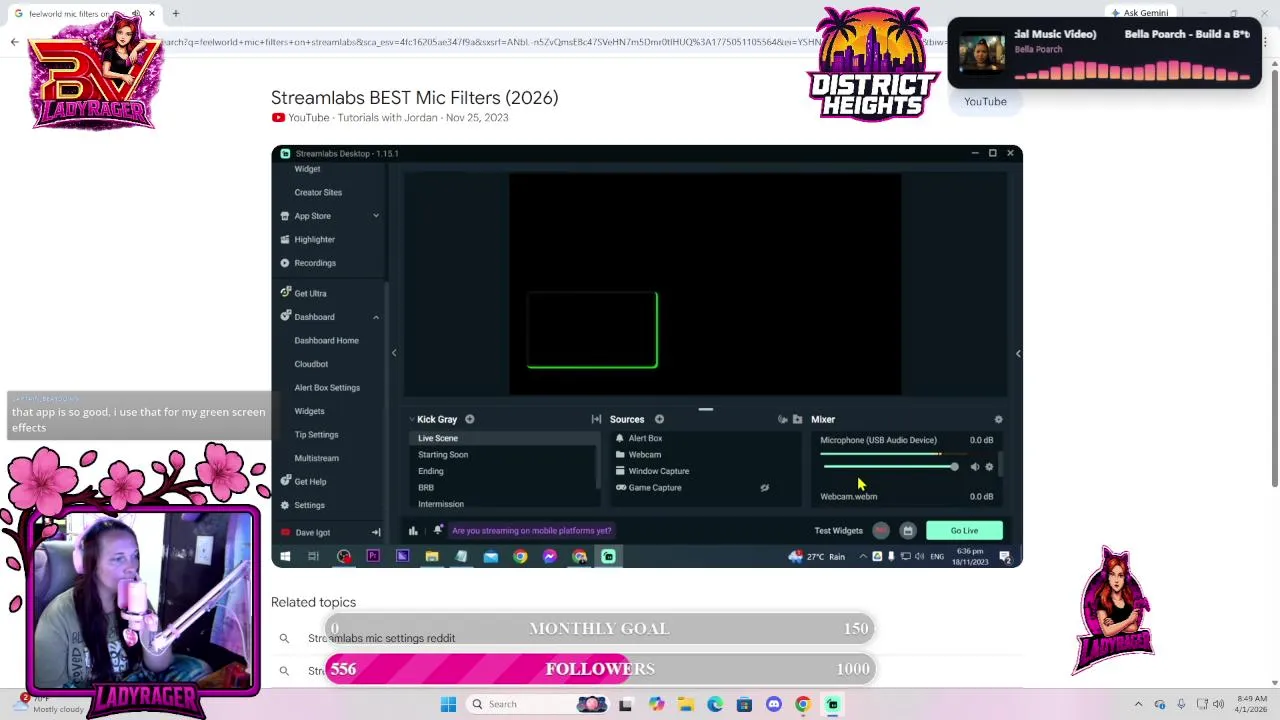The image size is (1280, 720).
Task: Open Streamlabs BEST Mic Filters result link
Action: coord(414,98)
